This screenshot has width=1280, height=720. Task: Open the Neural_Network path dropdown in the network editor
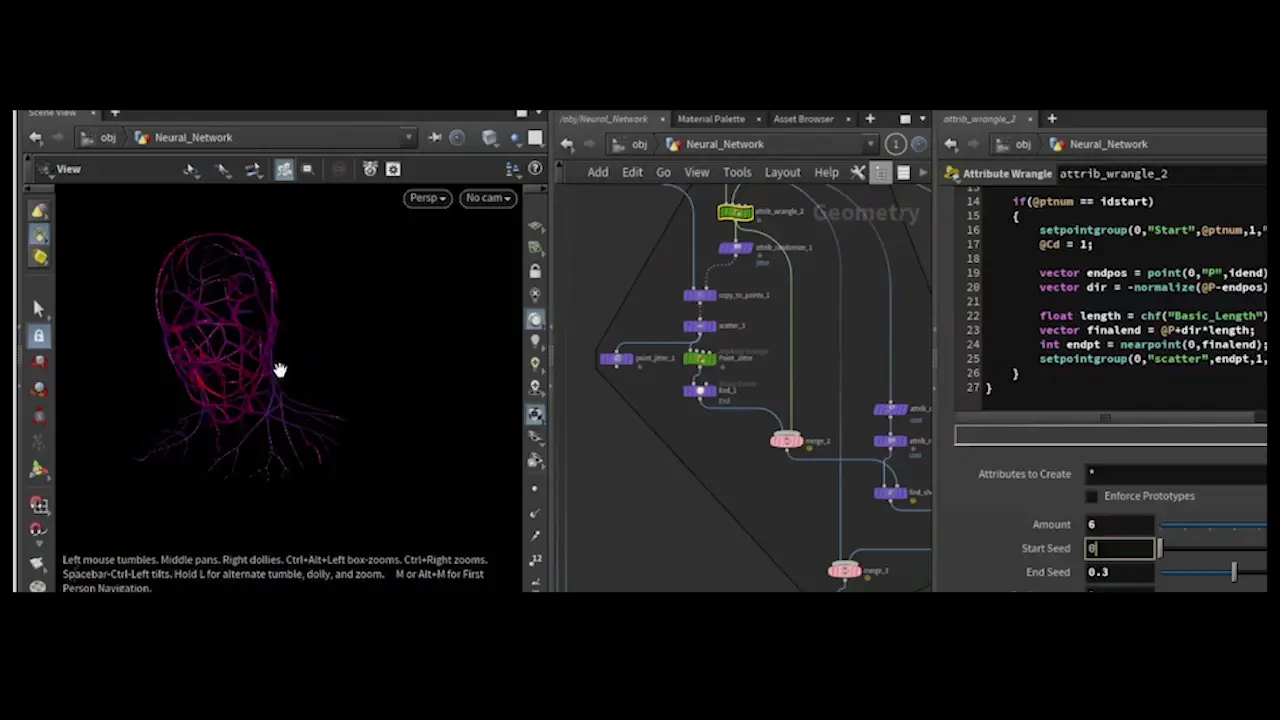870,143
